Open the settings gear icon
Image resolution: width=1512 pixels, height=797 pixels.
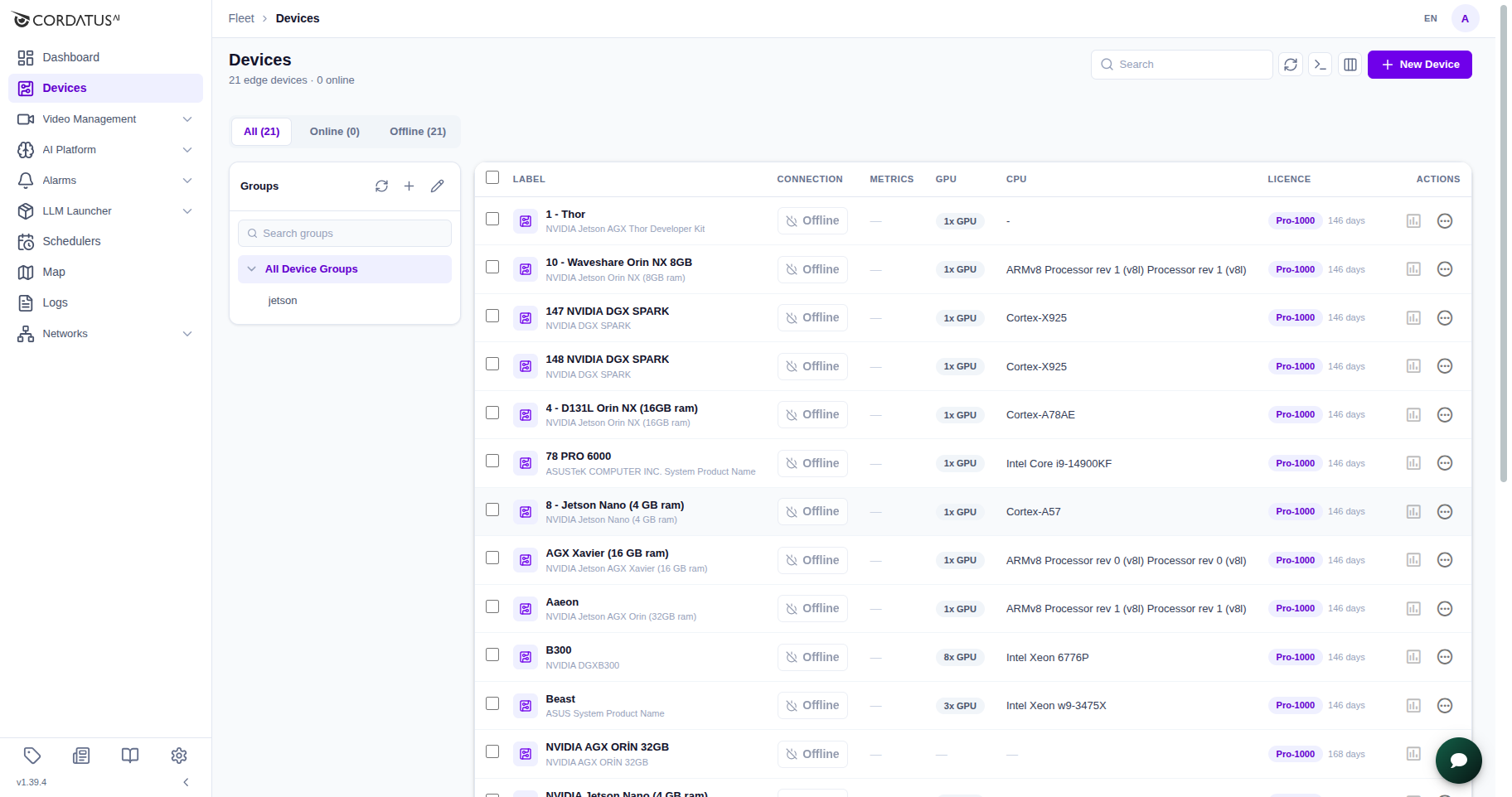179,756
